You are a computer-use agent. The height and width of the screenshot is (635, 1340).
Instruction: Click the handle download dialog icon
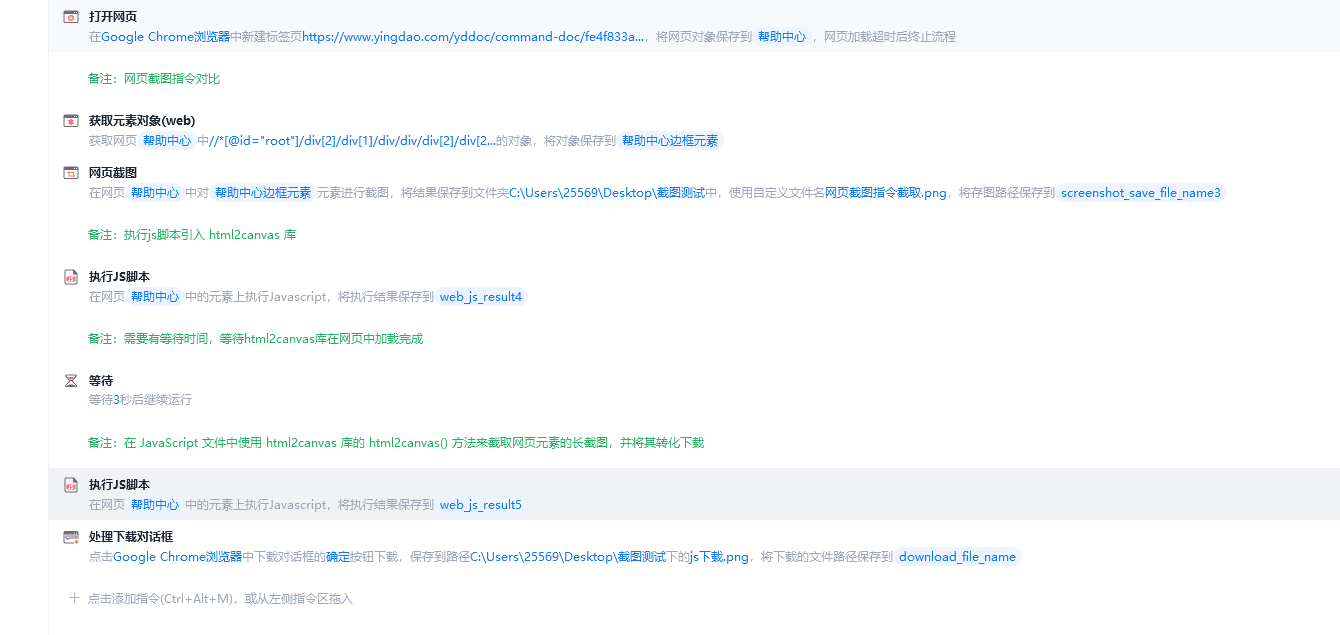coord(71,537)
